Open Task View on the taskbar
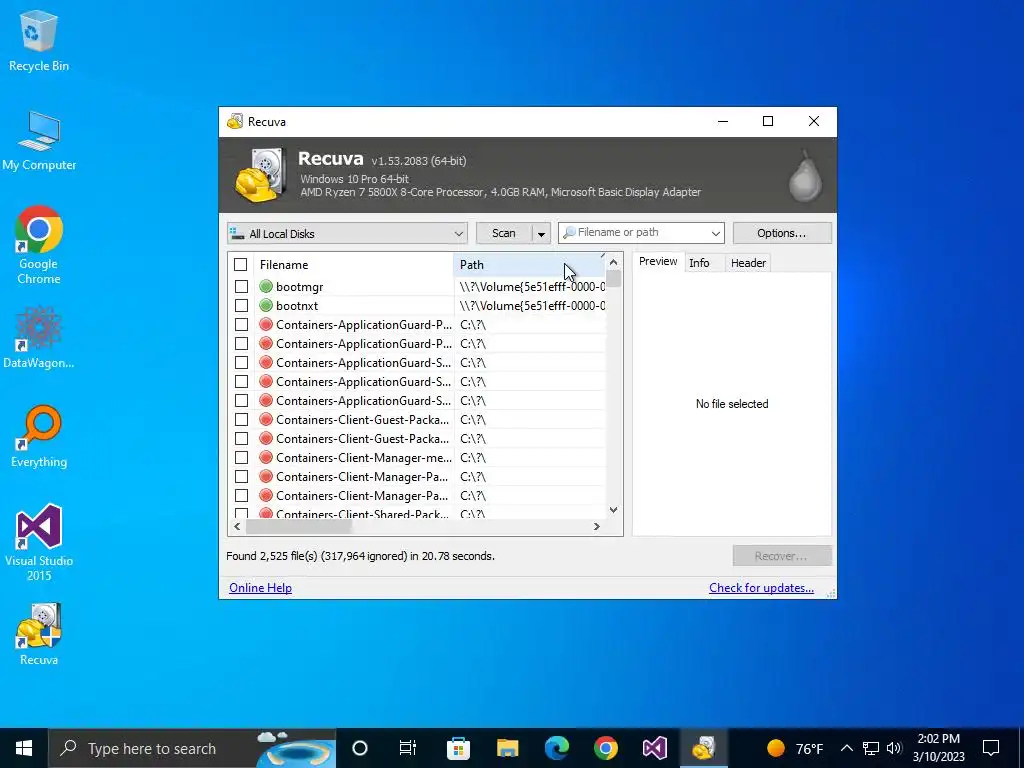Viewport: 1024px width, 768px height. [408, 748]
